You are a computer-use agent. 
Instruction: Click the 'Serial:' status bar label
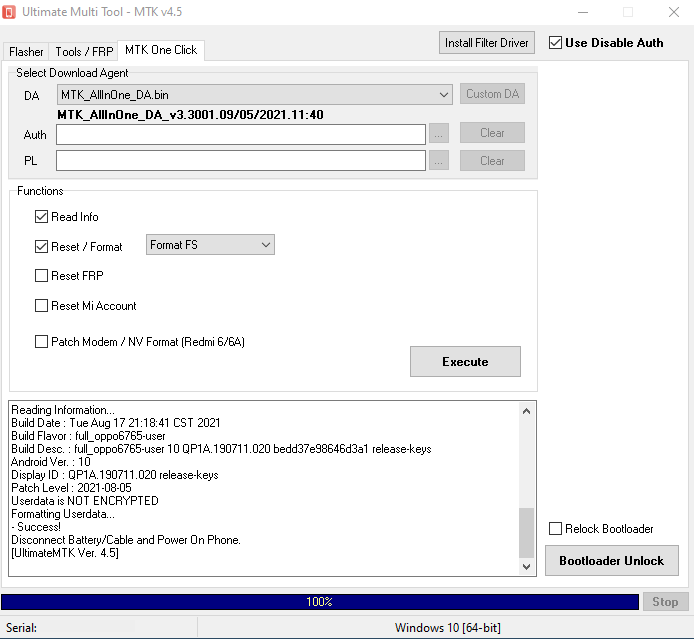tap(21, 627)
